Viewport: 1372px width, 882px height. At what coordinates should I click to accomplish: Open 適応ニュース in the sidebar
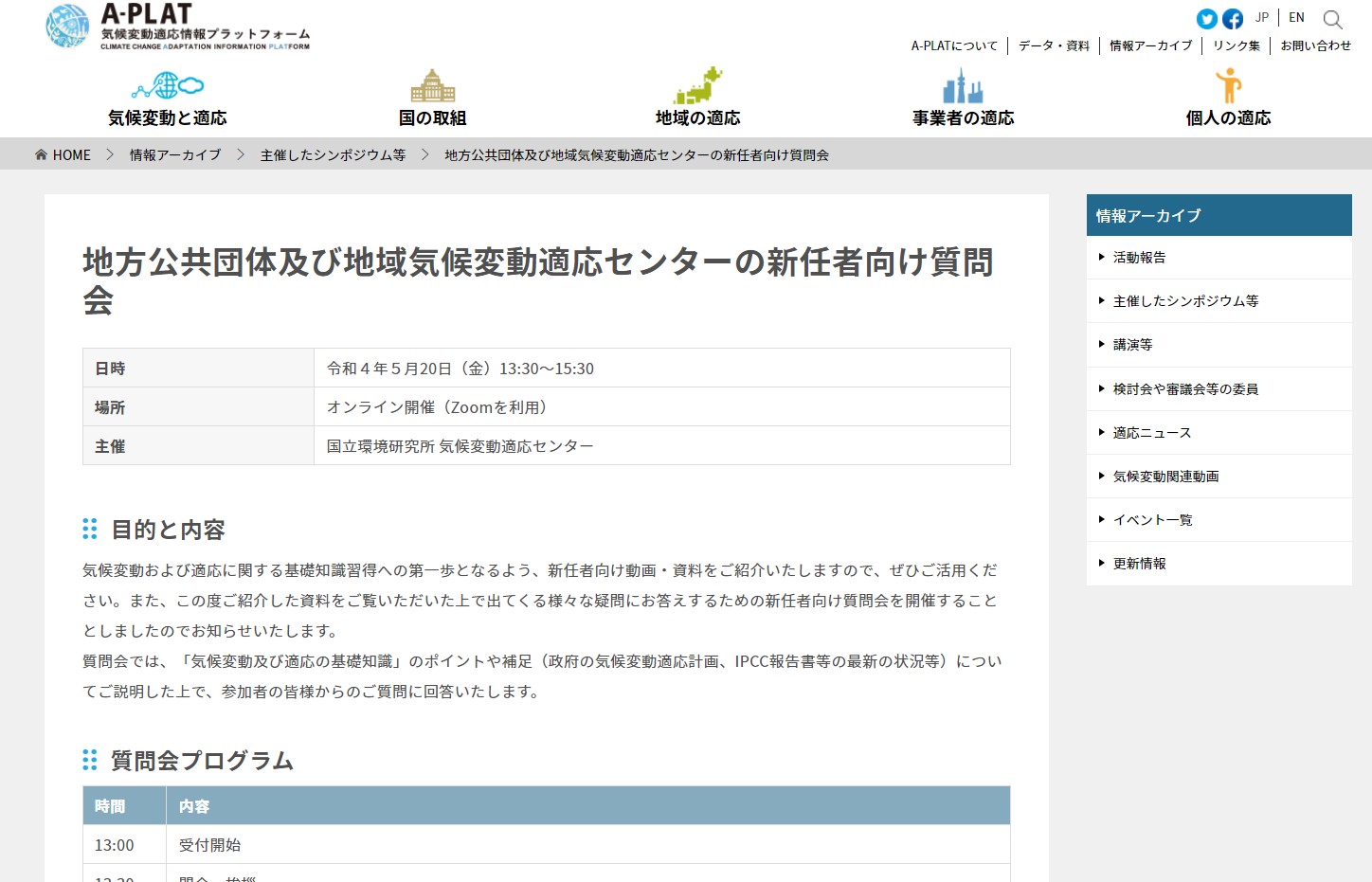(1151, 433)
